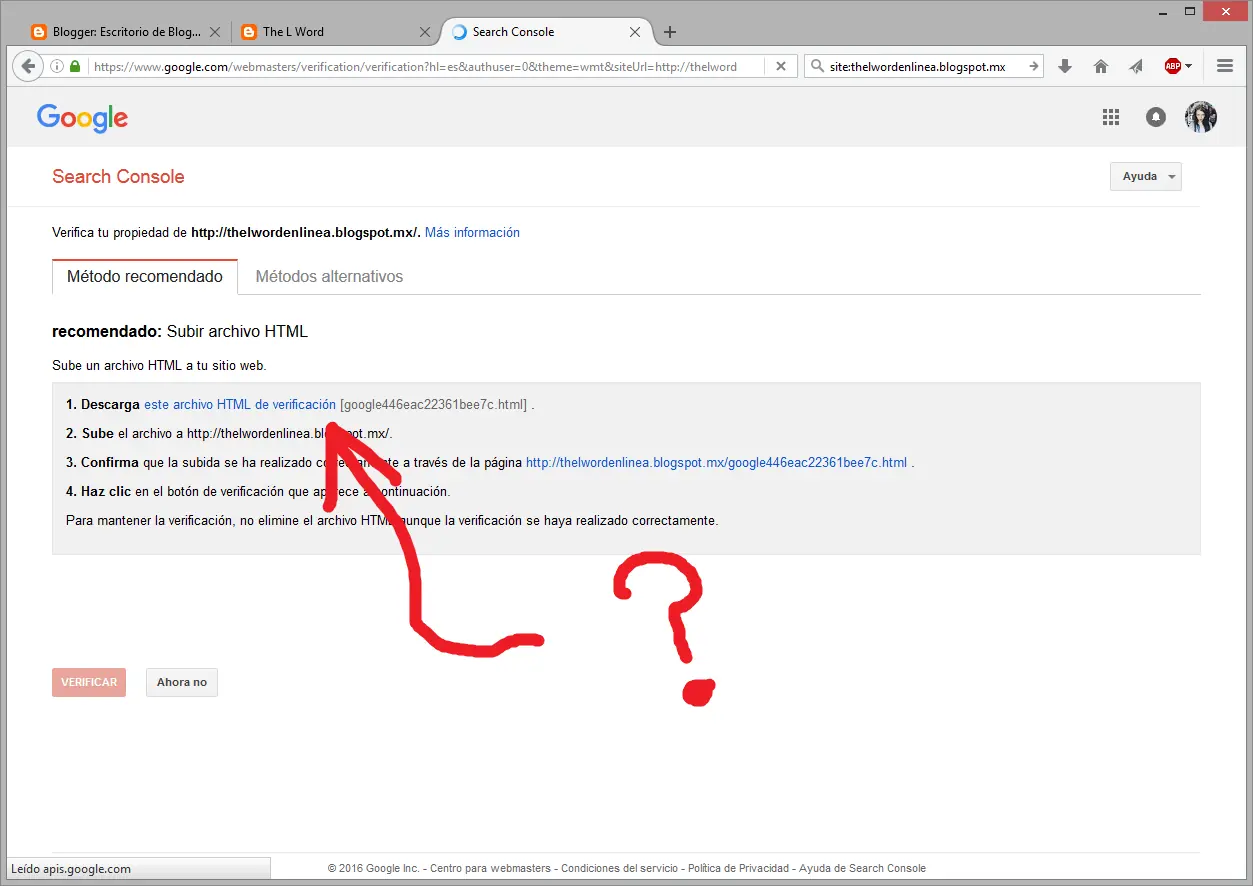
Task: Click the Blogger favicon on L Word tab
Action: point(249,32)
